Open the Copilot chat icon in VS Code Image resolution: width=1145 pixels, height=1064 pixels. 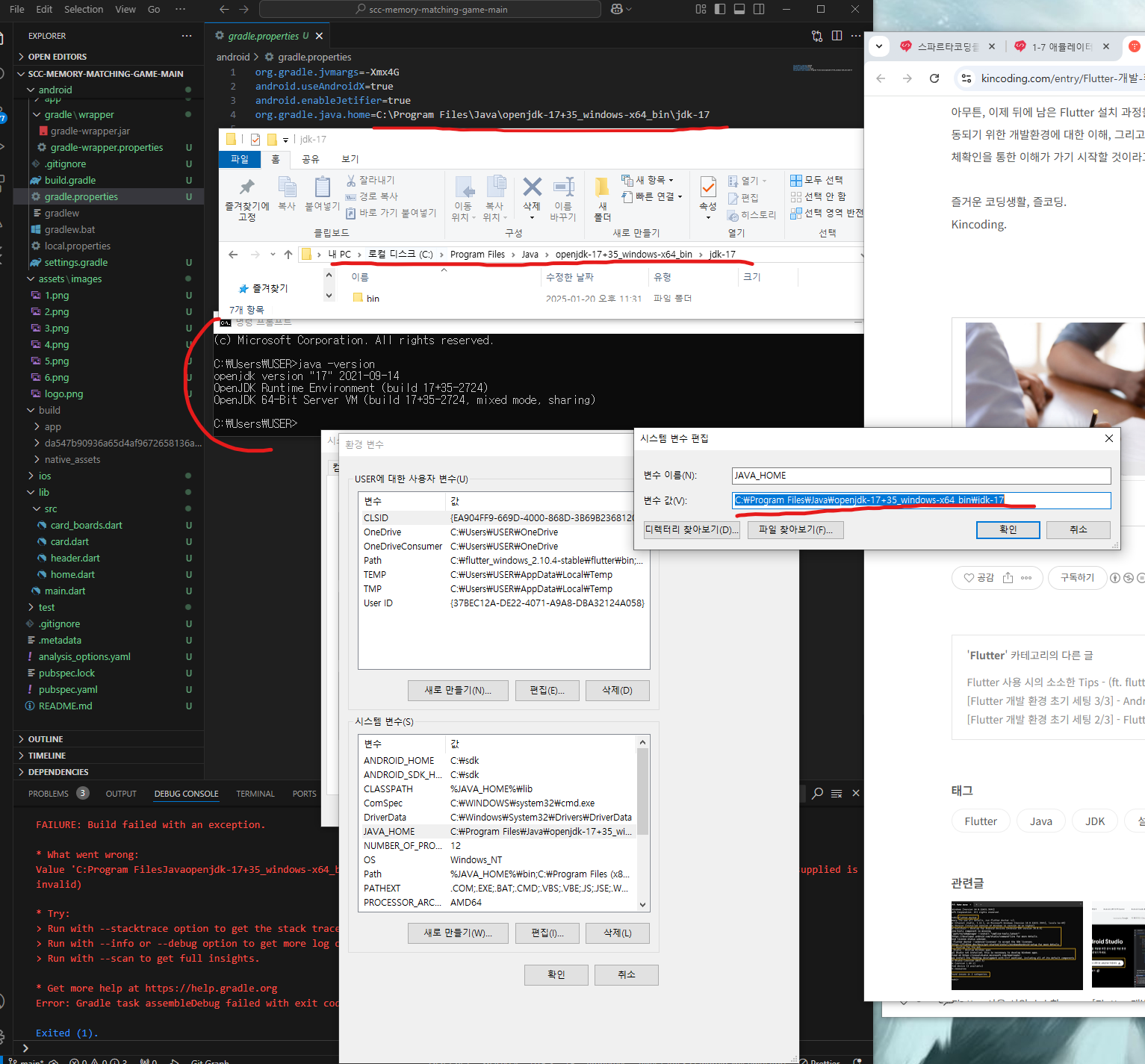[617, 9]
